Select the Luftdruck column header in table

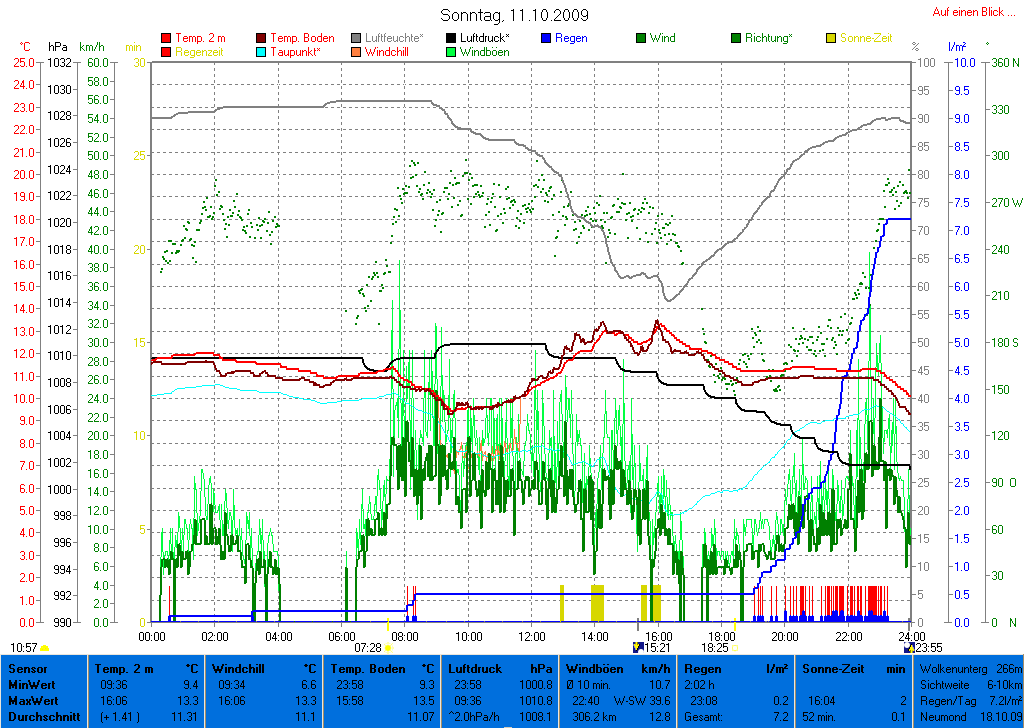(473, 668)
